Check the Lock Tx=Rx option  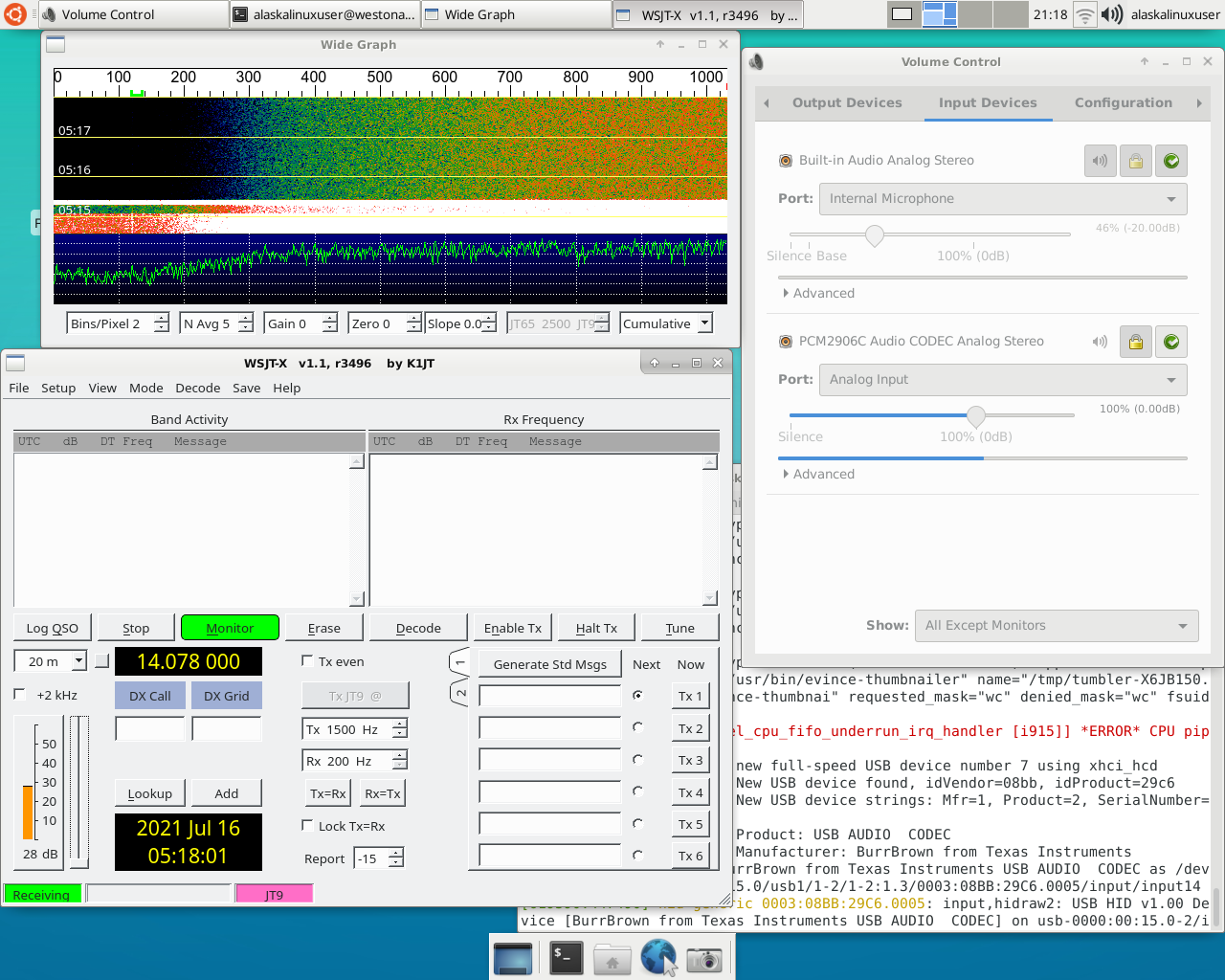(307, 825)
